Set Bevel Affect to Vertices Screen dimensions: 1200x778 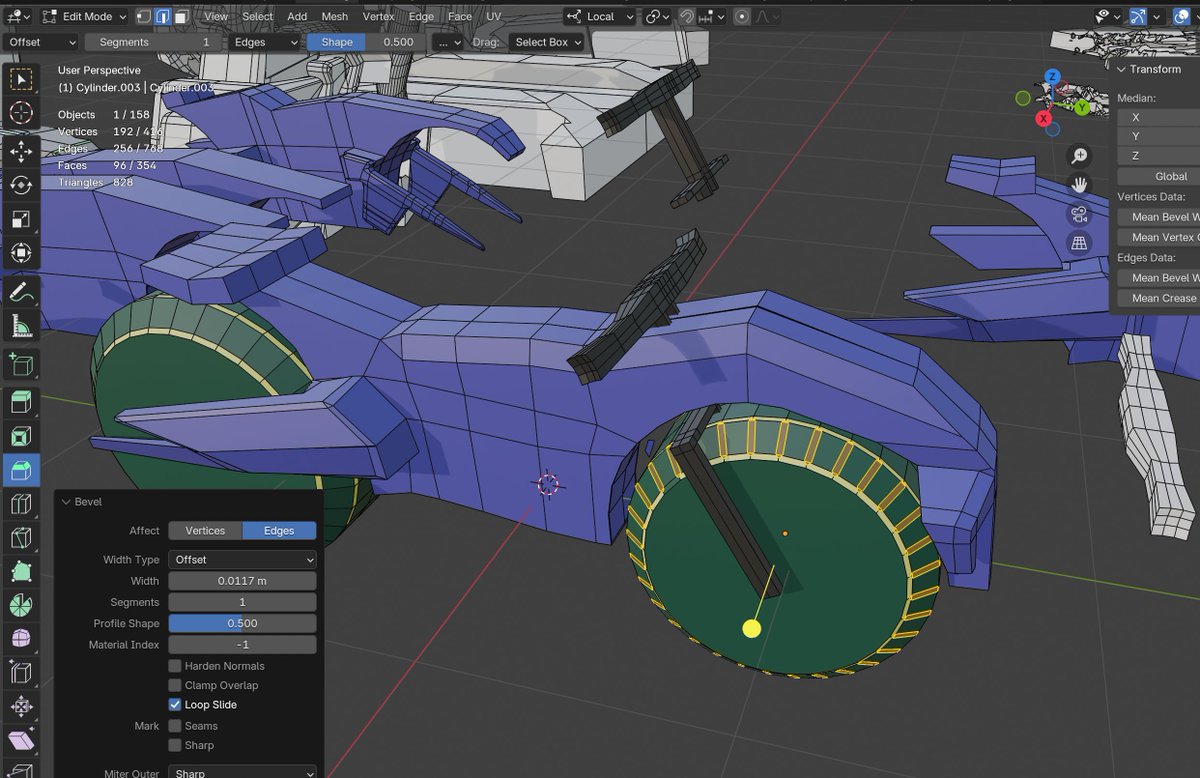click(205, 531)
